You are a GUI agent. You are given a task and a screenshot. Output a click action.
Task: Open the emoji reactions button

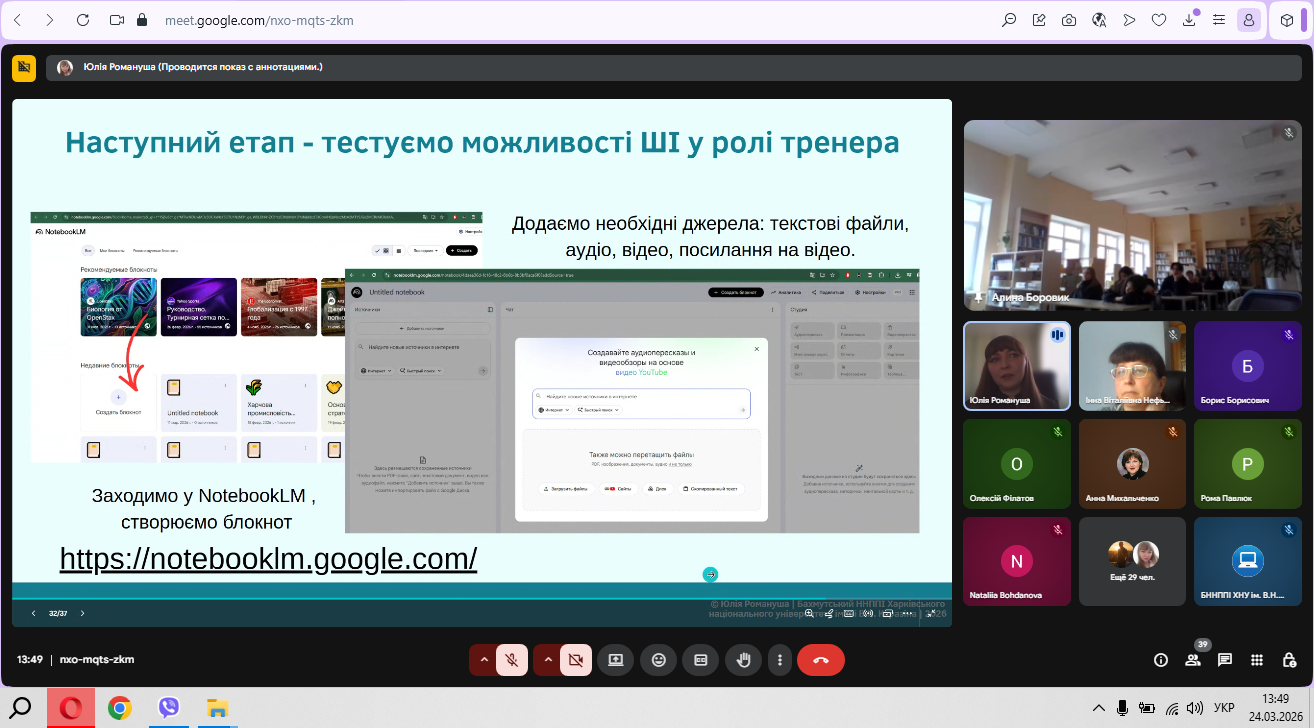pos(658,660)
